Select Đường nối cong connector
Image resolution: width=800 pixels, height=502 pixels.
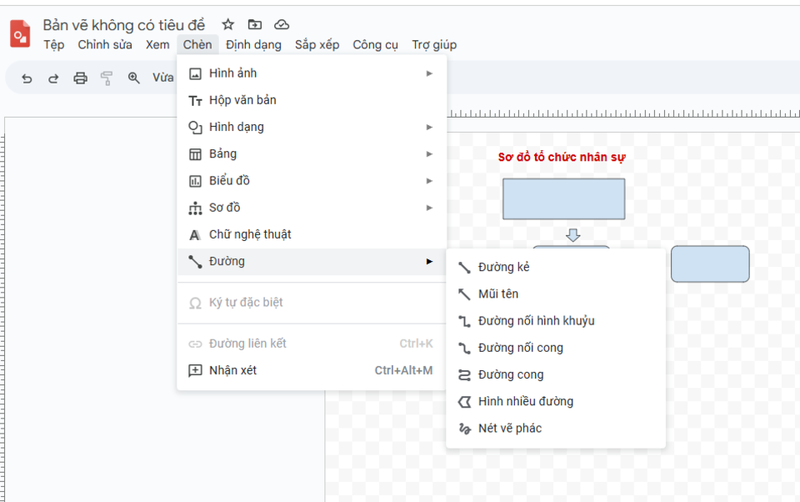556,348
